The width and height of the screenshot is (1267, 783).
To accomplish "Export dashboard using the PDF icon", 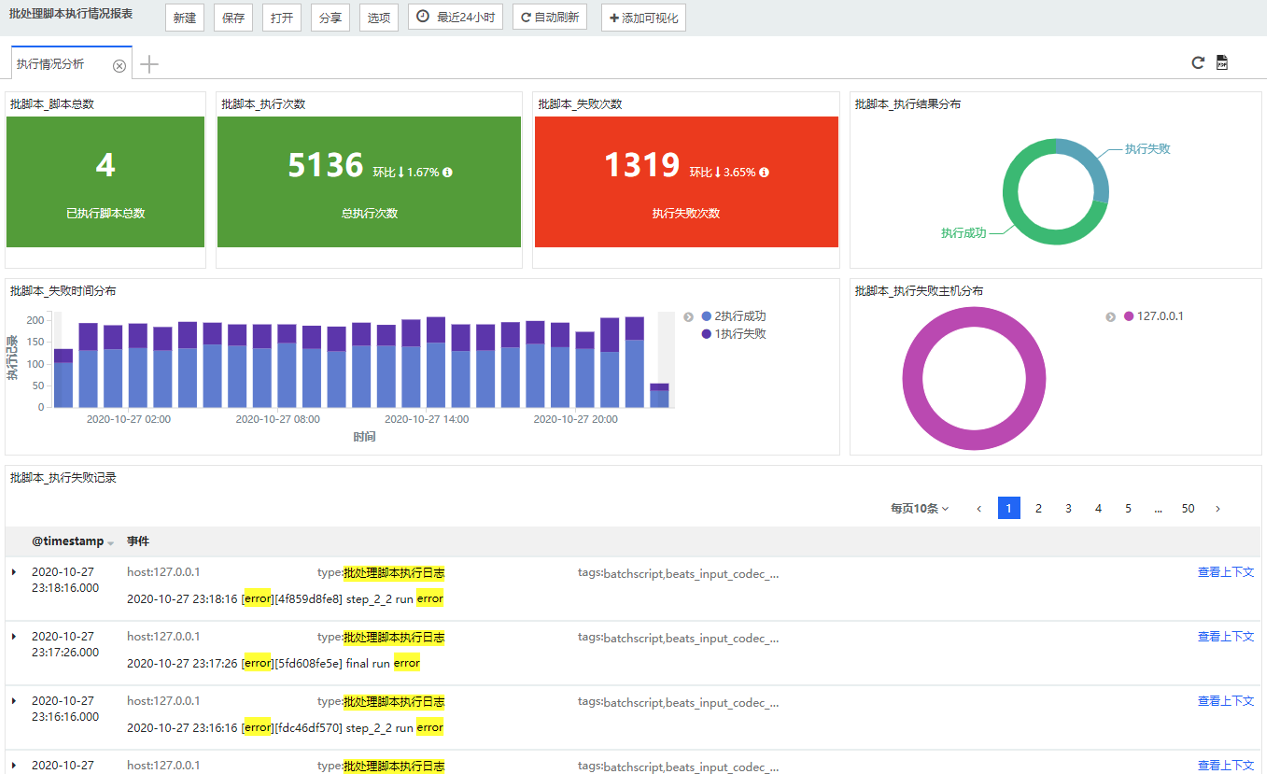I will pyautogui.click(x=1222, y=63).
